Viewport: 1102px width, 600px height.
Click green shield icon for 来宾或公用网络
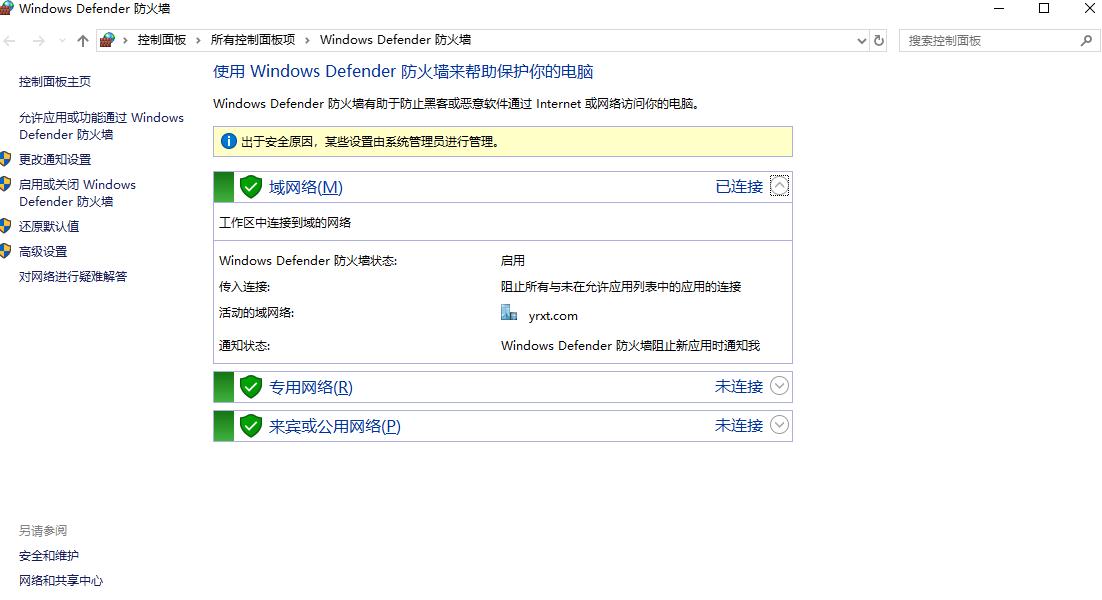[251, 426]
